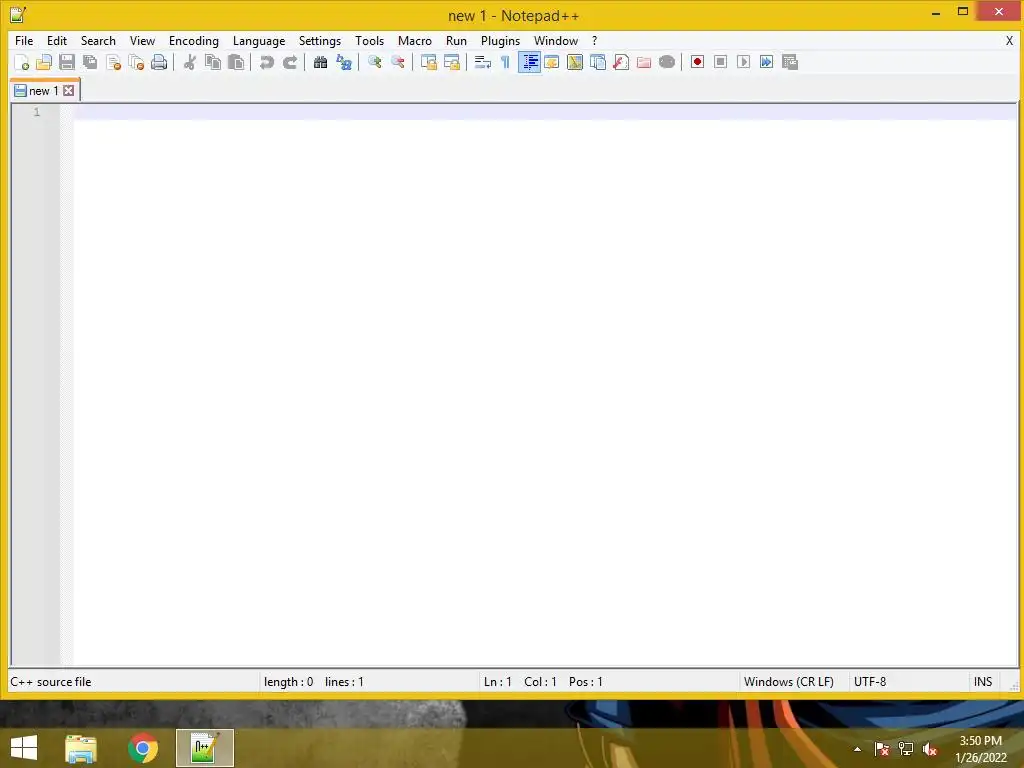Click the Stop Recording macro icon
The height and width of the screenshot is (768, 1024).
point(720,62)
